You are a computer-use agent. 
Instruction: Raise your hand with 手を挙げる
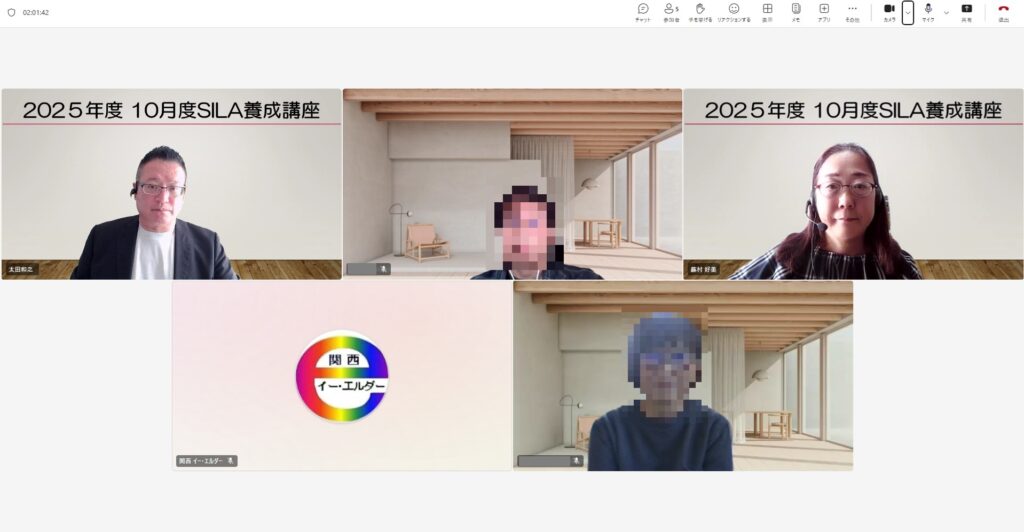(700, 12)
